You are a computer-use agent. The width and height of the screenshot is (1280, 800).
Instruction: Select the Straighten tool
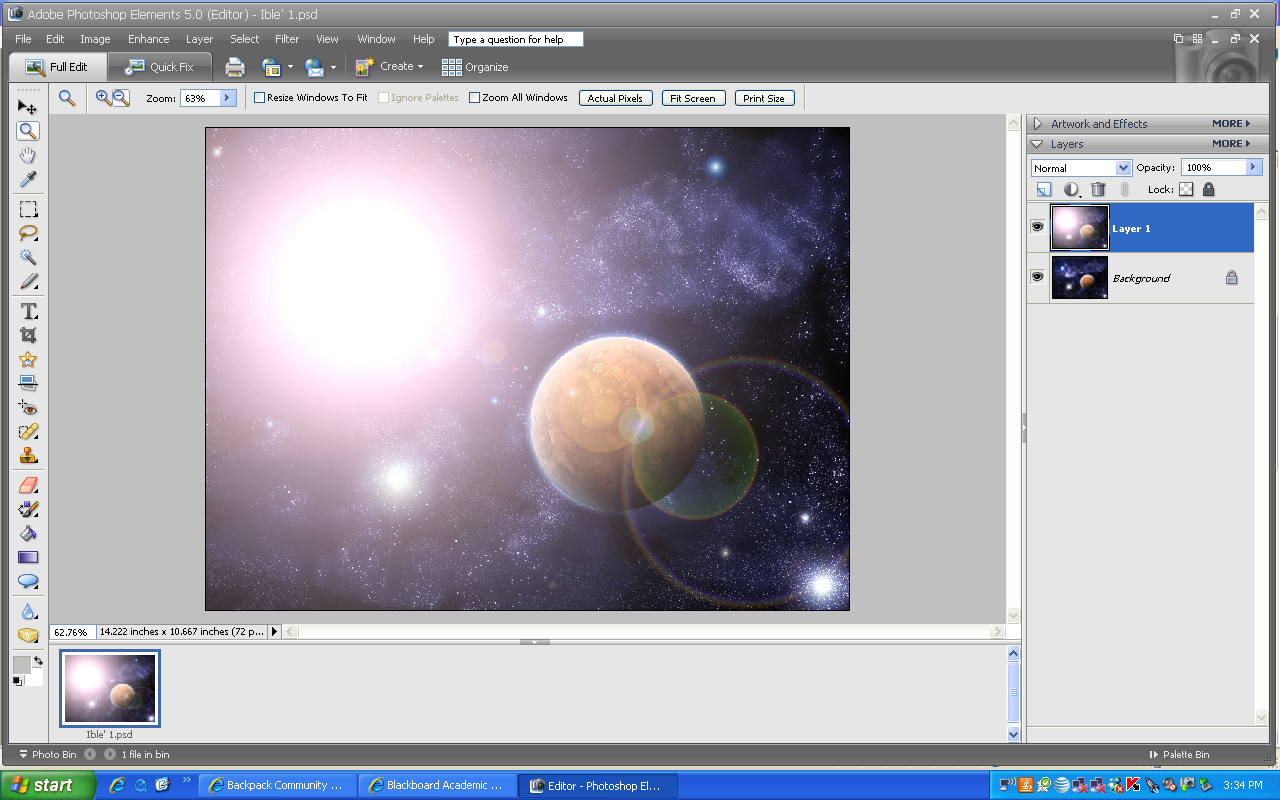coord(28,383)
